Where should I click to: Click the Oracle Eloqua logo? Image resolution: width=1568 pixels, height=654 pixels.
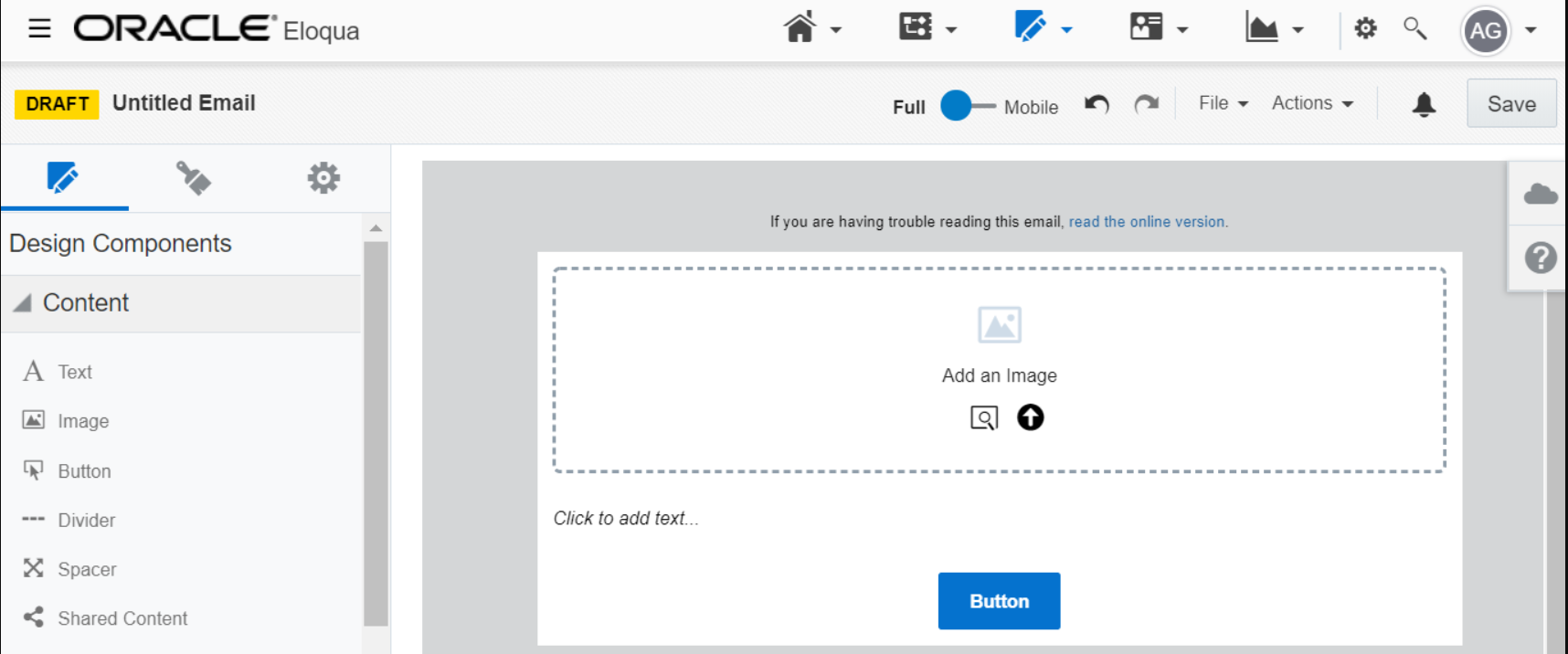point(217,29)
